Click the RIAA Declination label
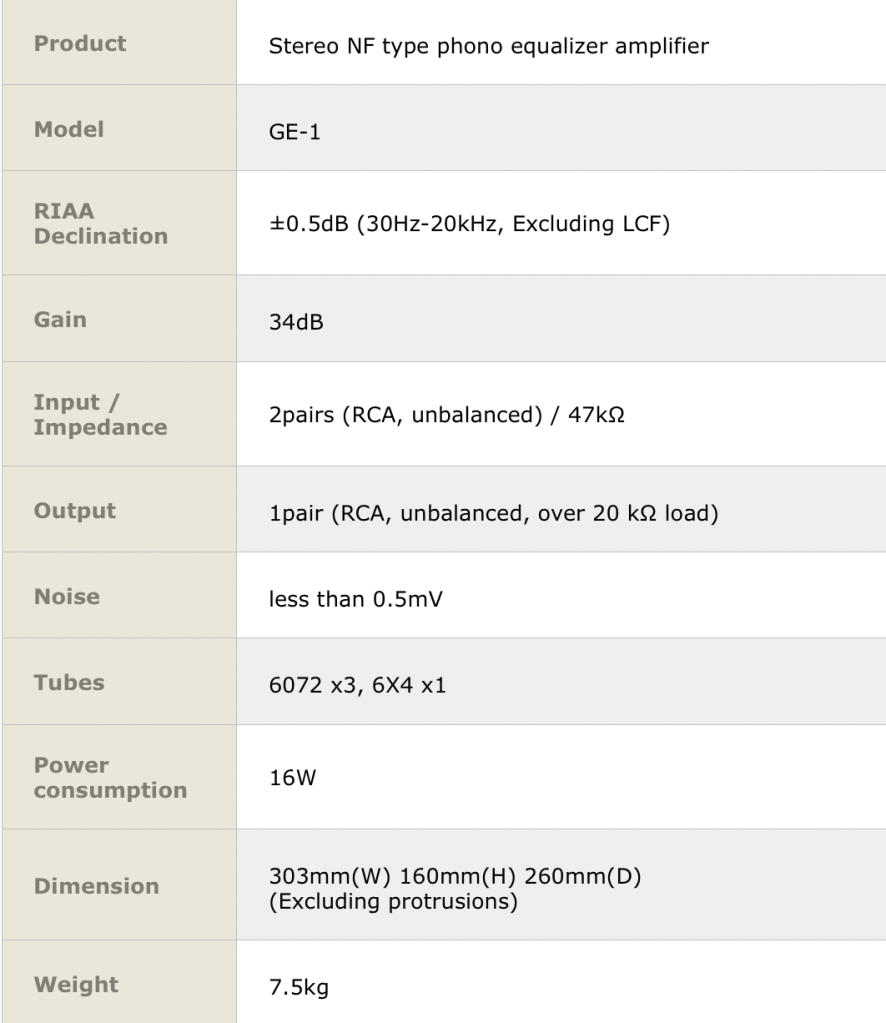Screen dimensions: 886x1023 [100, 223]
